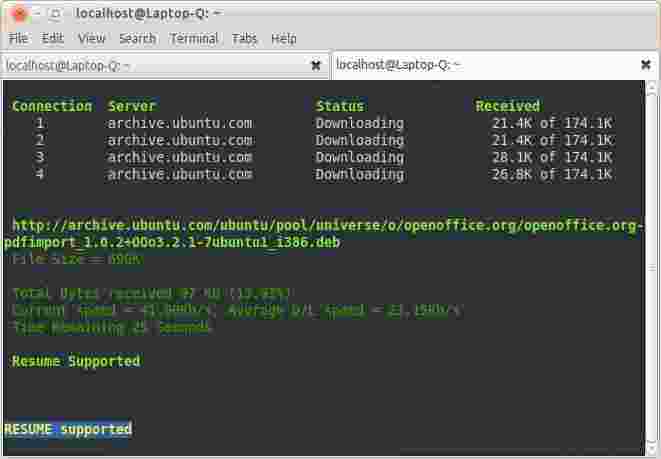
Task: Minimize the terminal window
Action: point(37,13)
